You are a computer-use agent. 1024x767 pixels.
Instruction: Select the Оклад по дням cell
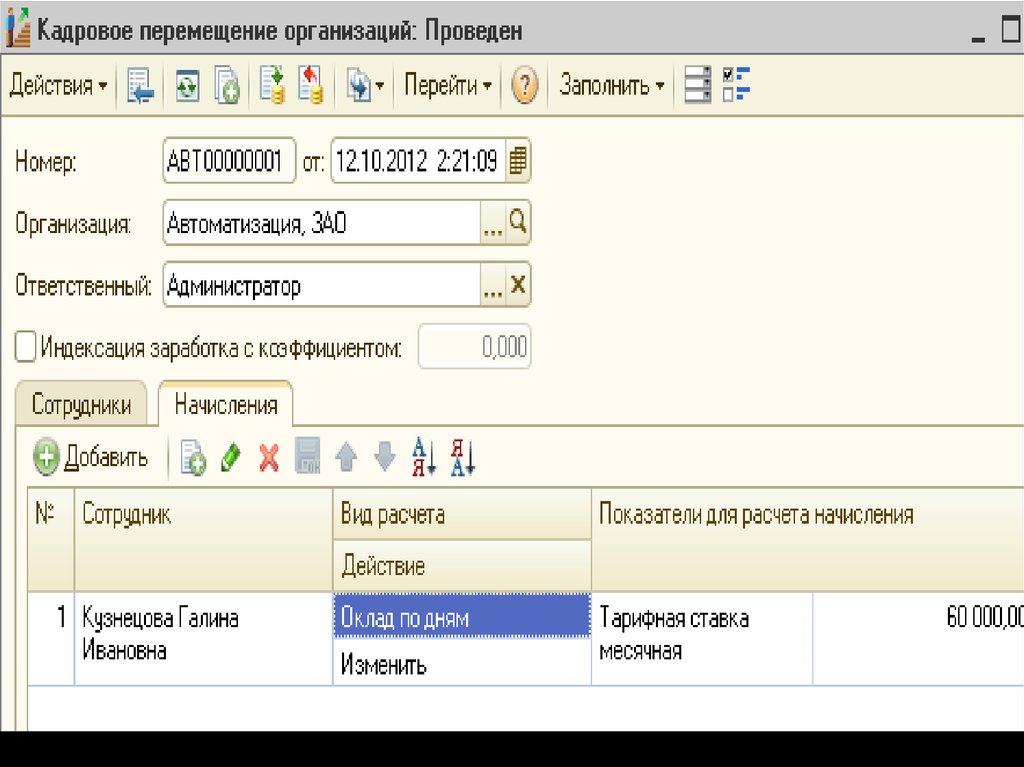coord(460,617)
